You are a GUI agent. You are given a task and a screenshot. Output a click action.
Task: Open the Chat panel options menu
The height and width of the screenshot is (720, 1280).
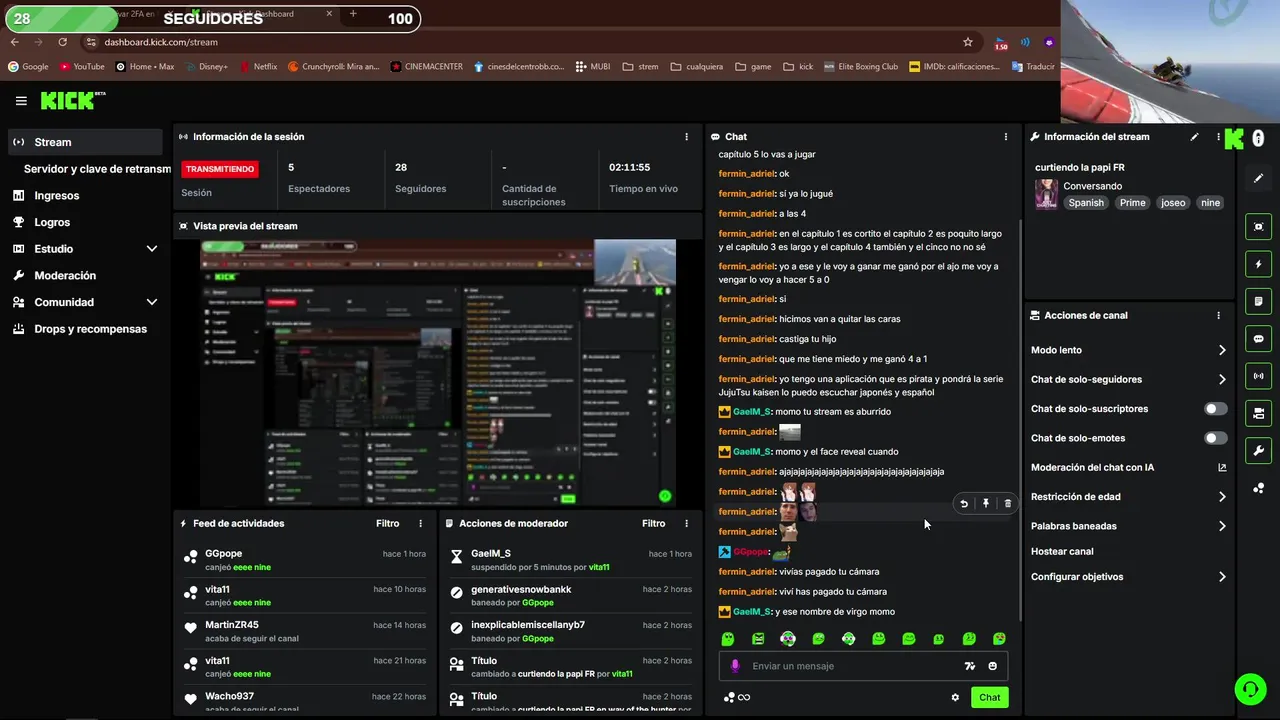coord(1006,137)
